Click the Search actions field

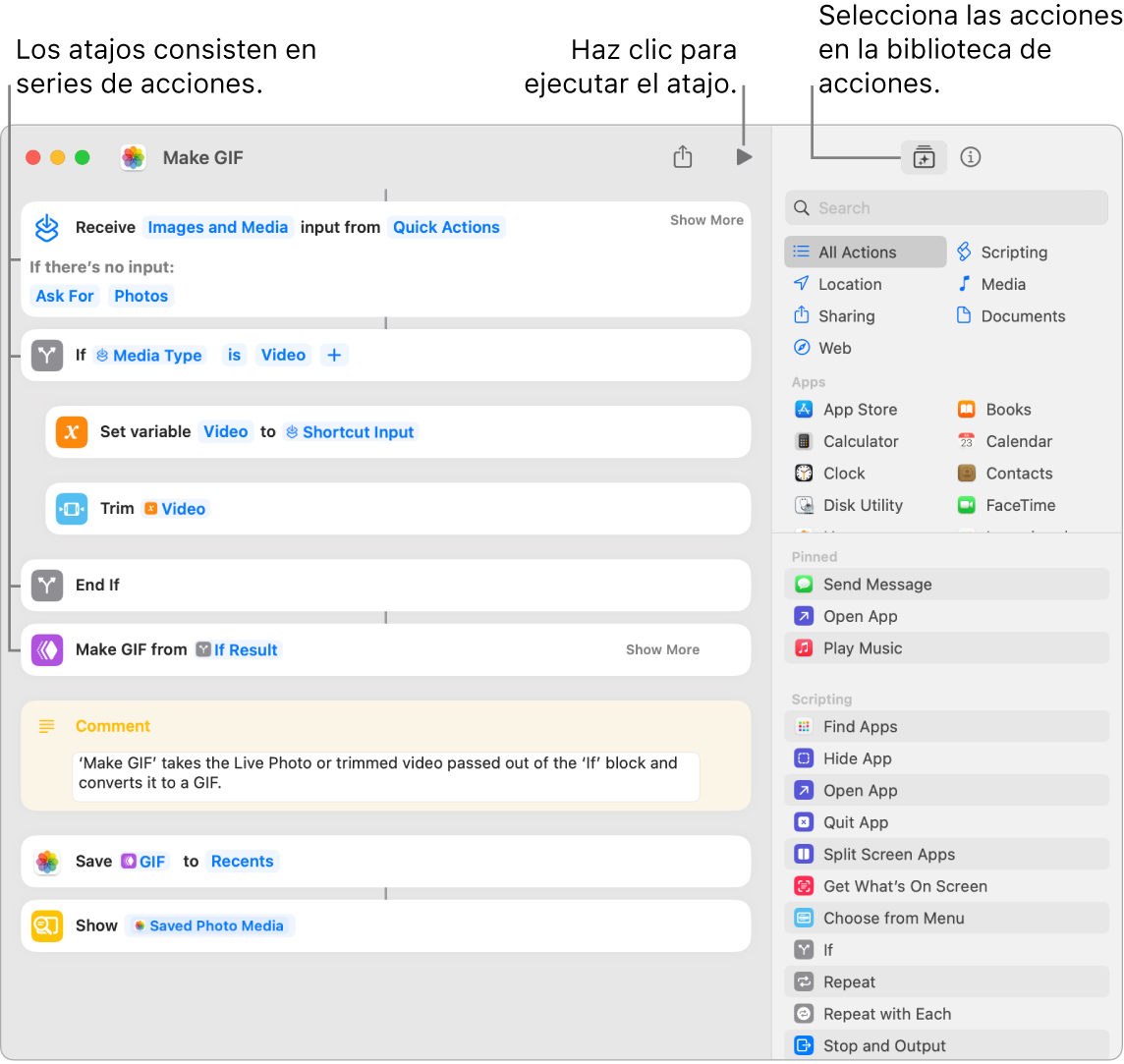point(946,207)
